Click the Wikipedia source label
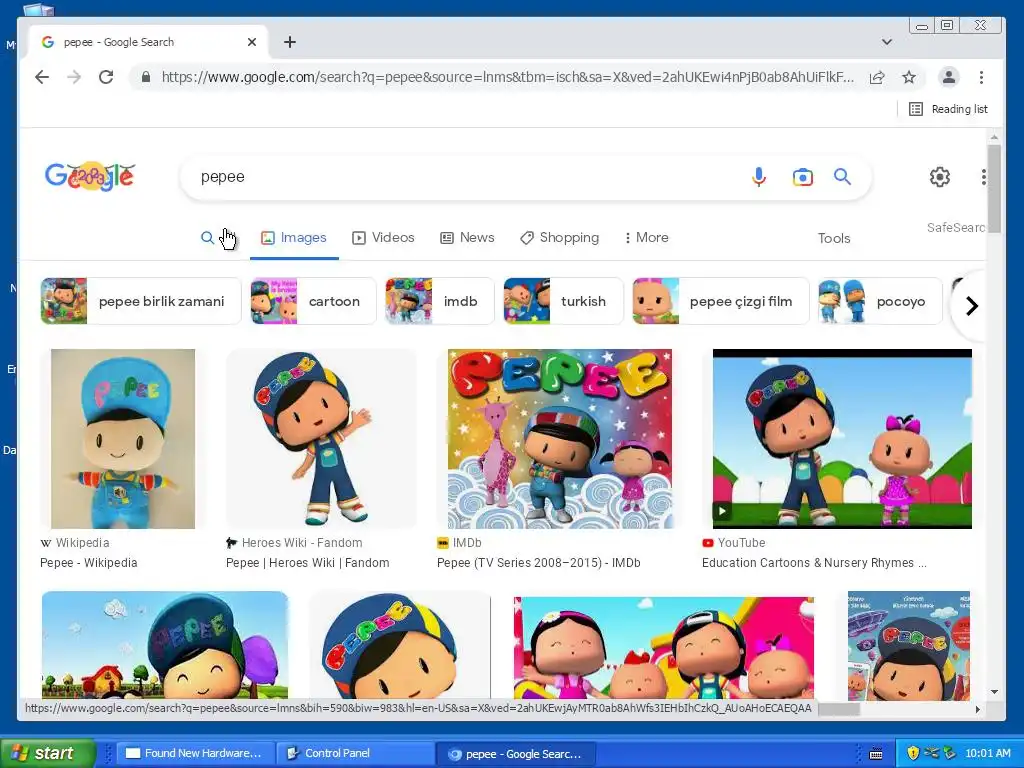Viewport: 1024px width, 768px height. 75,543
